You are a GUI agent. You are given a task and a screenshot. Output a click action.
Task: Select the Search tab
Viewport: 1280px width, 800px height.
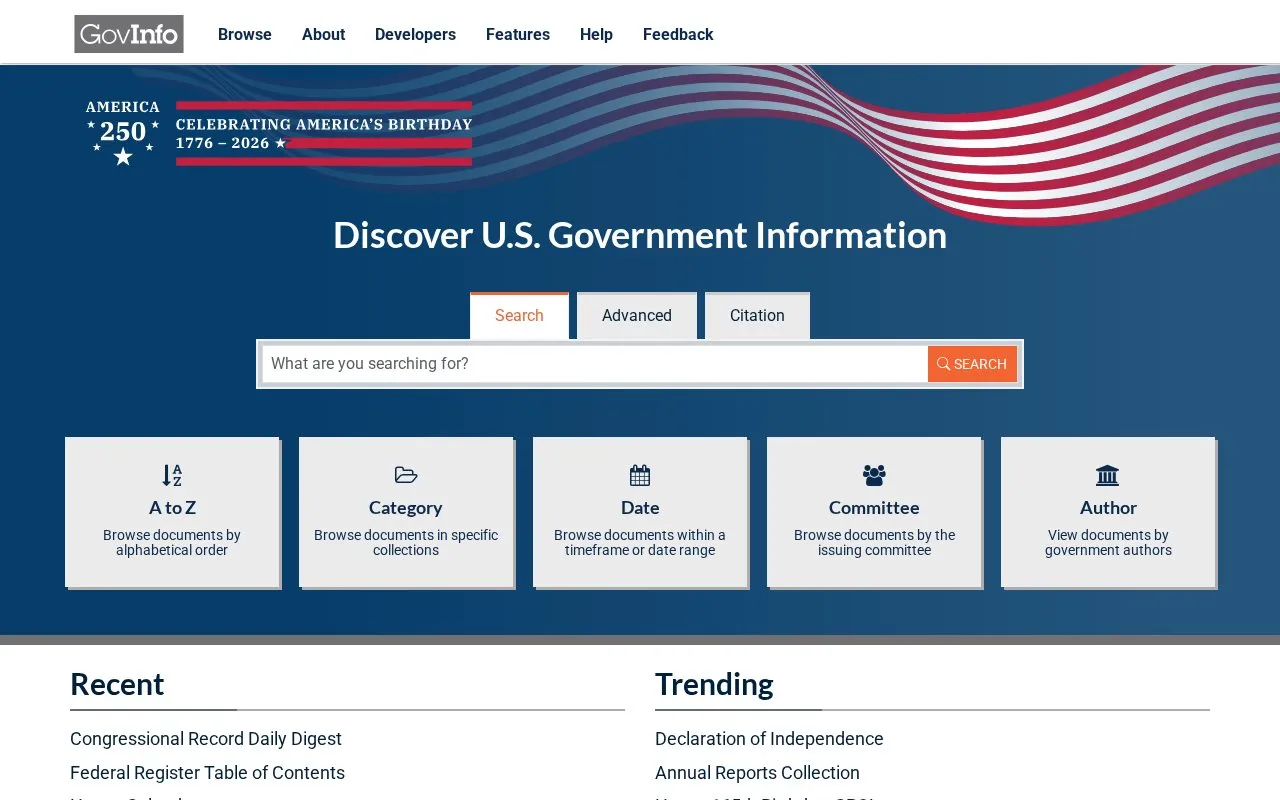[519, 316]
